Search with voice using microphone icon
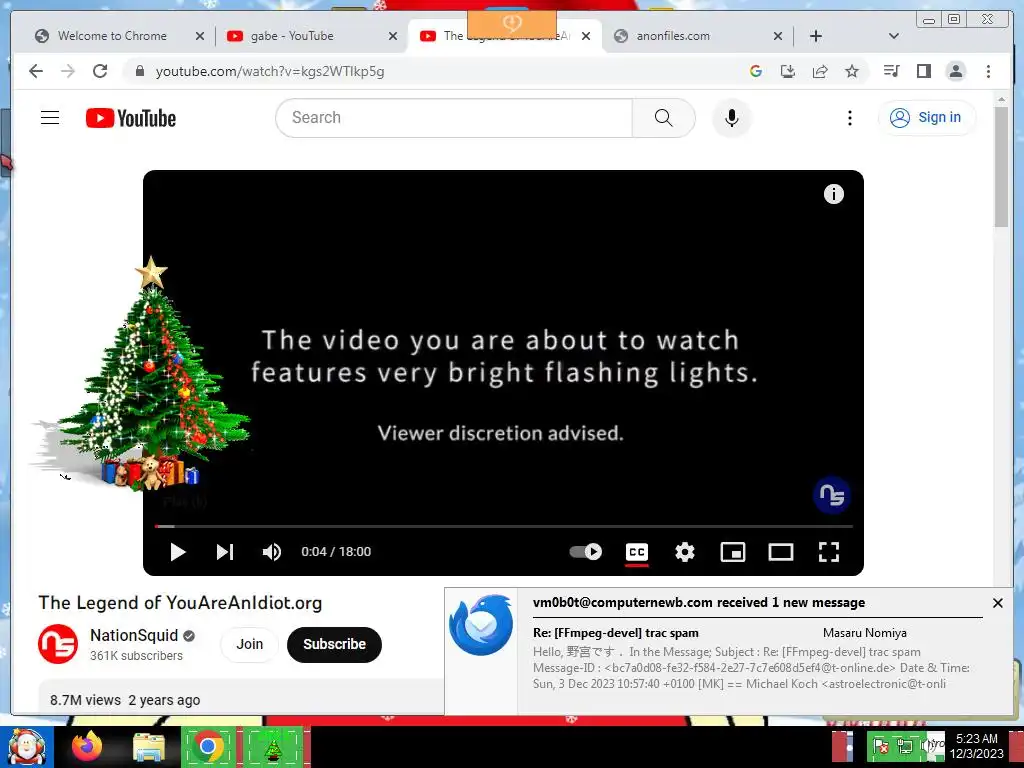The image size is (1024, 768). click(731, 118)
